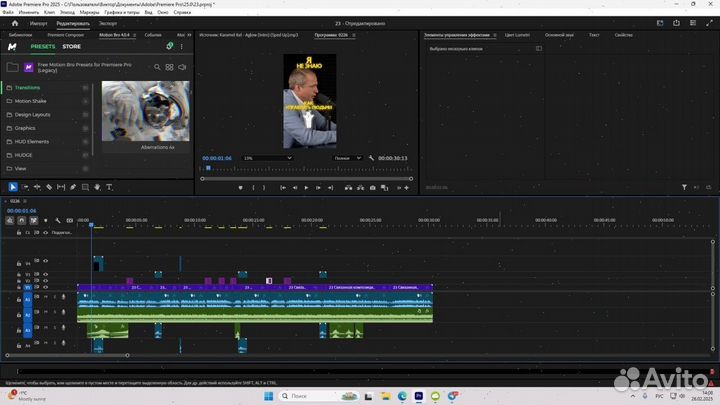Toggle subtitle track eye visibility
The height and width of the screenshot is (405, 720).
45,233
